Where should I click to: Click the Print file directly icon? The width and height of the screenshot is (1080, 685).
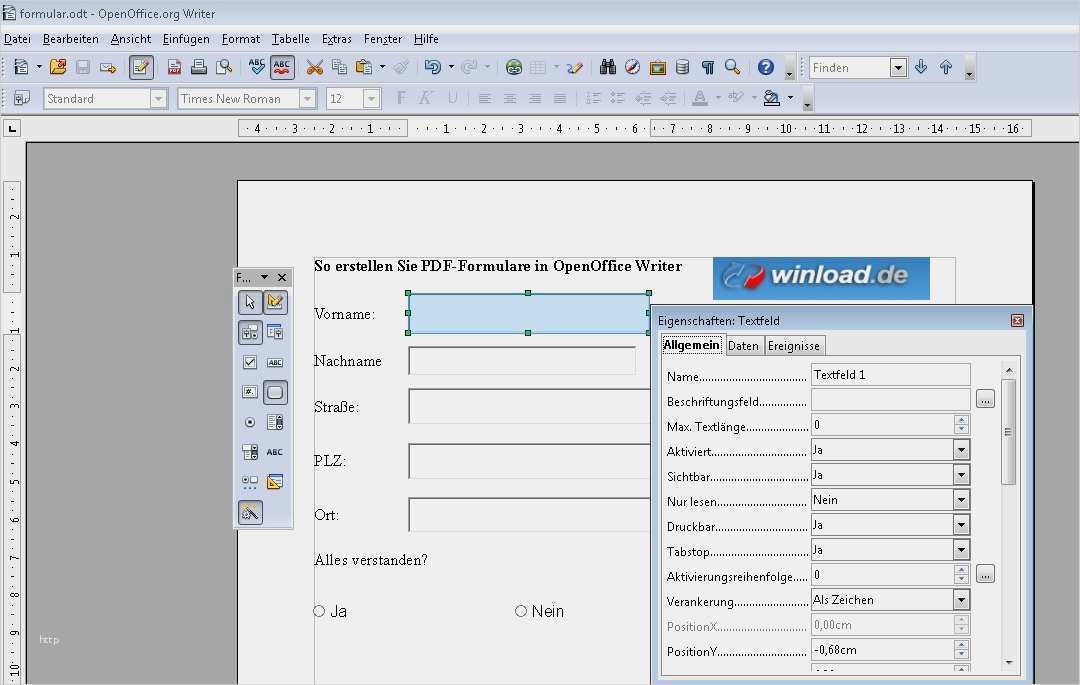click(199, 67)
